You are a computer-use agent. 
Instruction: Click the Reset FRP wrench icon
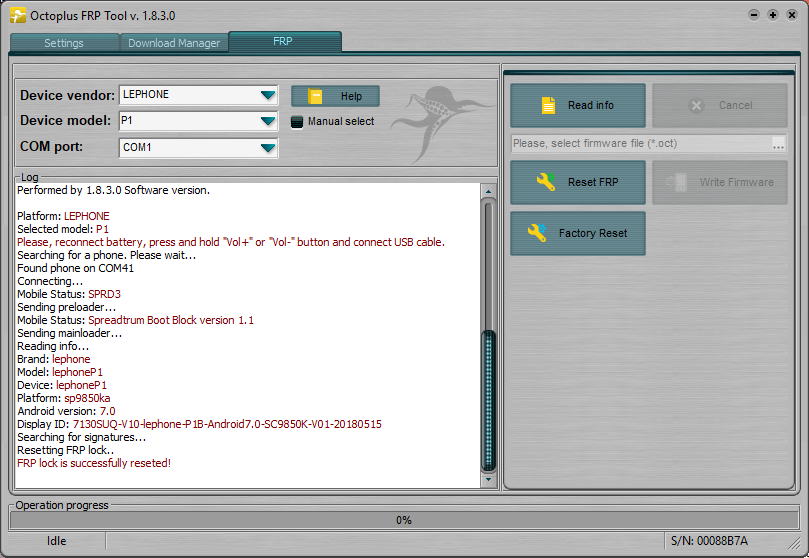[545, 182]
